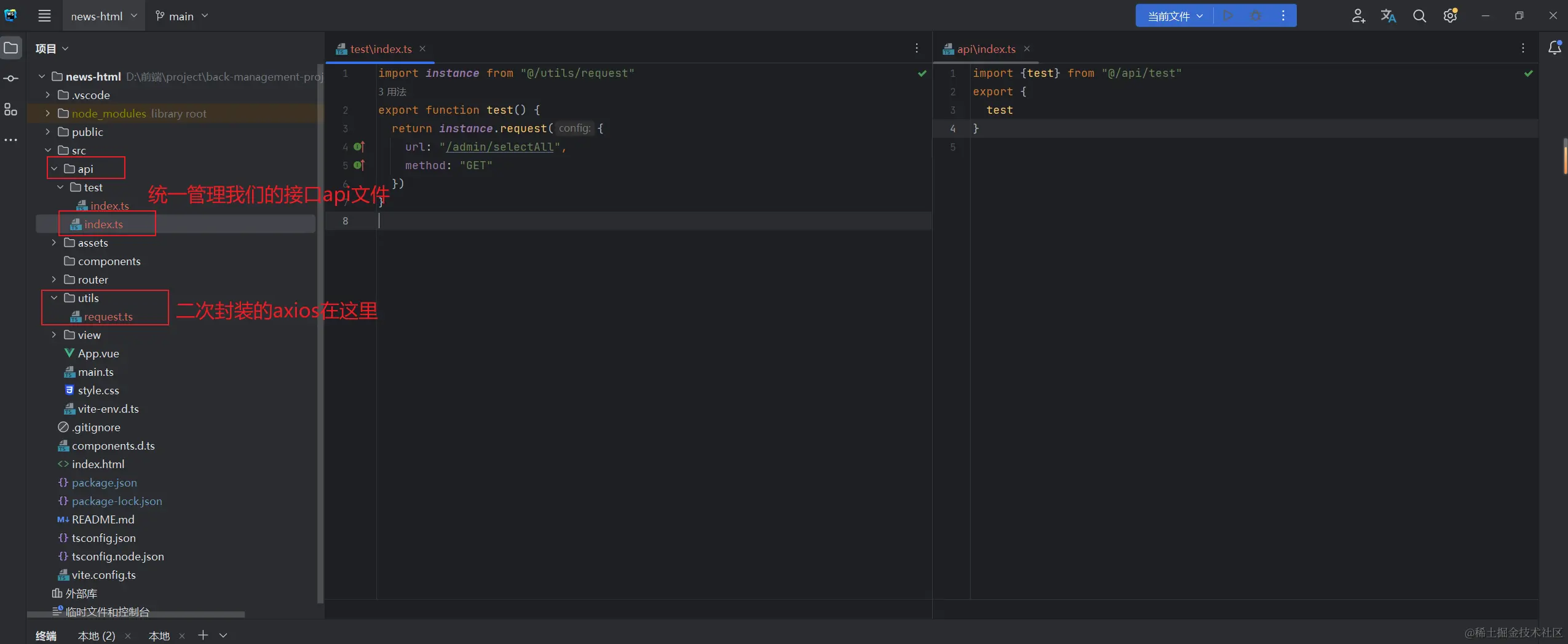Open Search Everywhere magnifier icon
The width and height of the screenshot is (1568, 644).
(x=1419, y=16)
